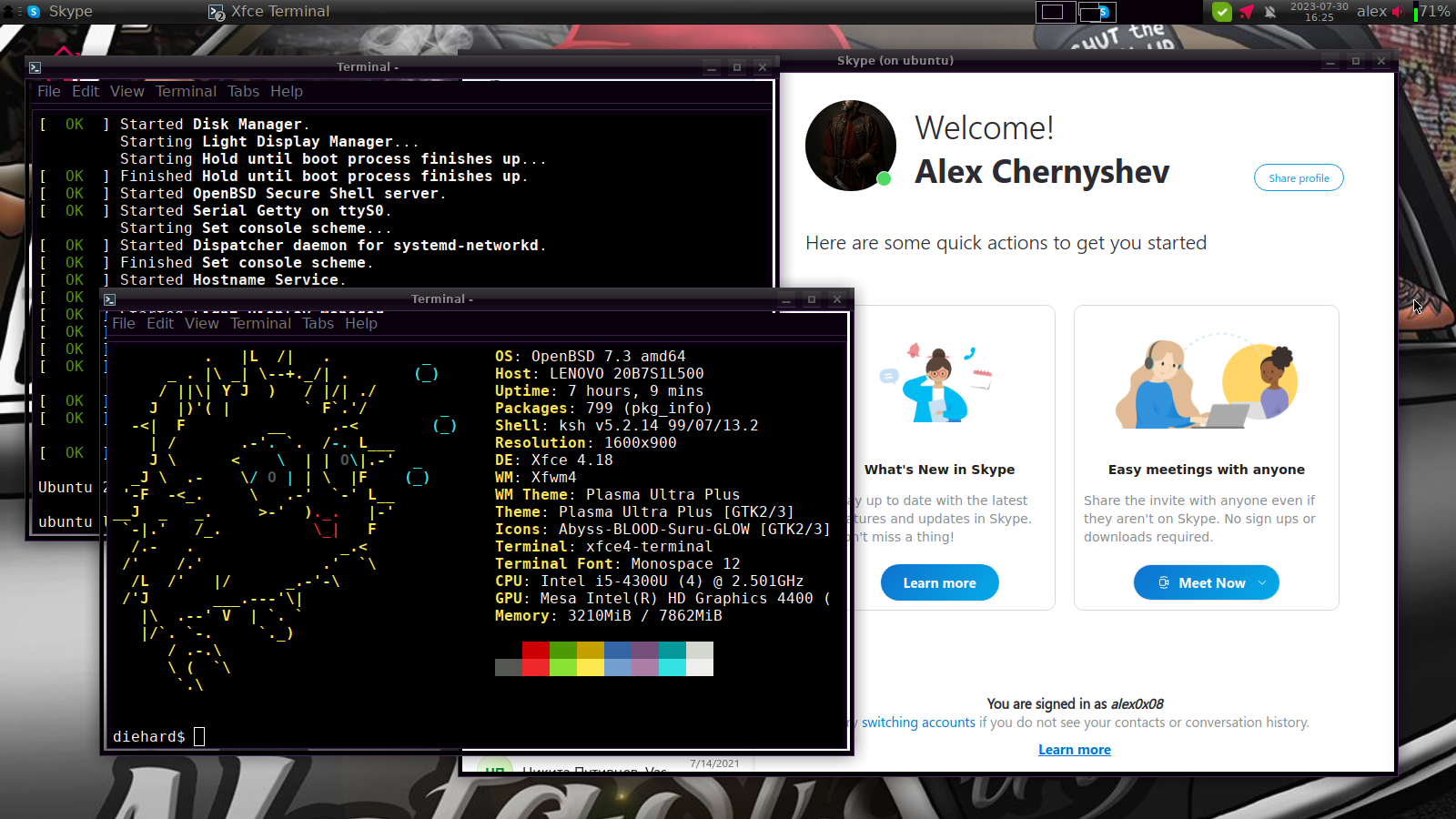The height and width of the screenshot is (819, 1456).
Task: Minimize the Skype (on ubuntu) window
Action: coord(1330,61)
